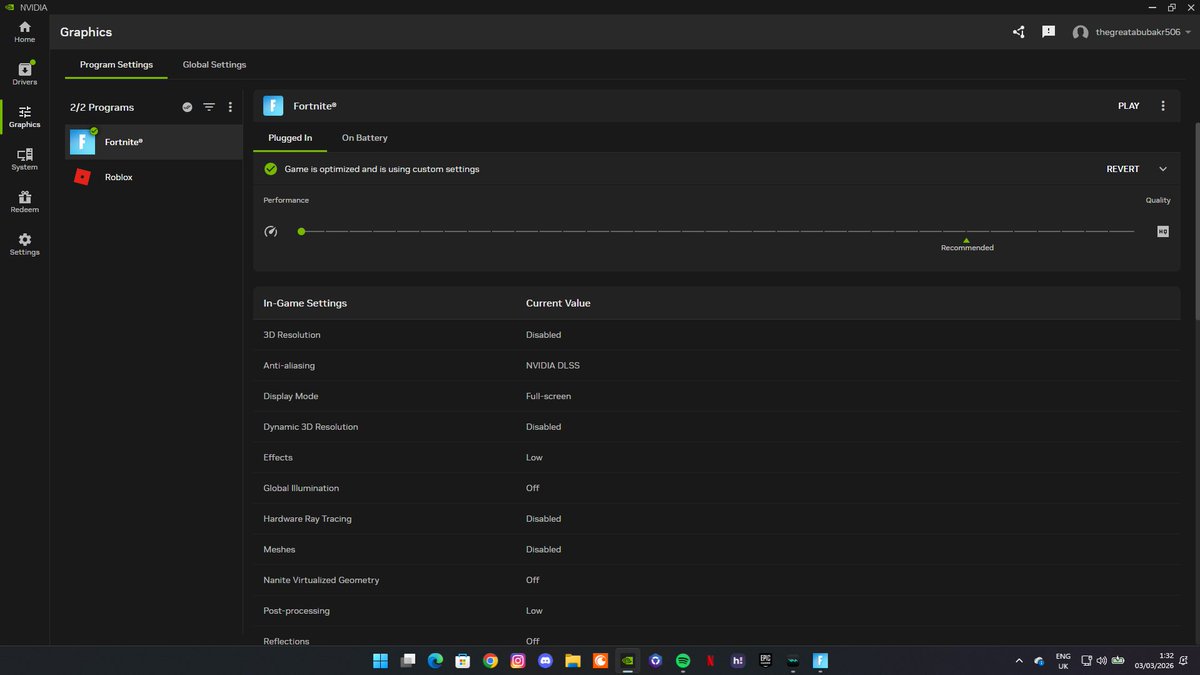
Task: Click the Nanite Virtualized Geometry setting label
Action: click(x=321, y=580)
